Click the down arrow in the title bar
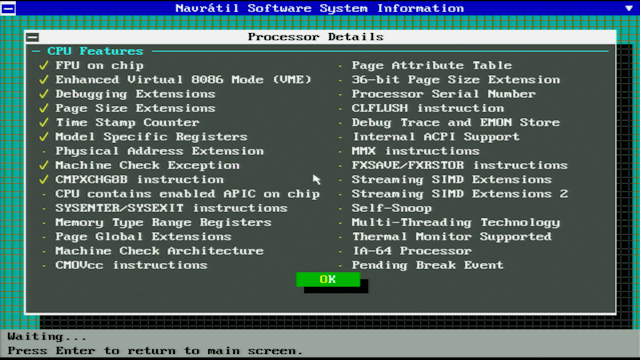Screen dimensions: 640x360 pyautogui.click(x=629, y=8)
